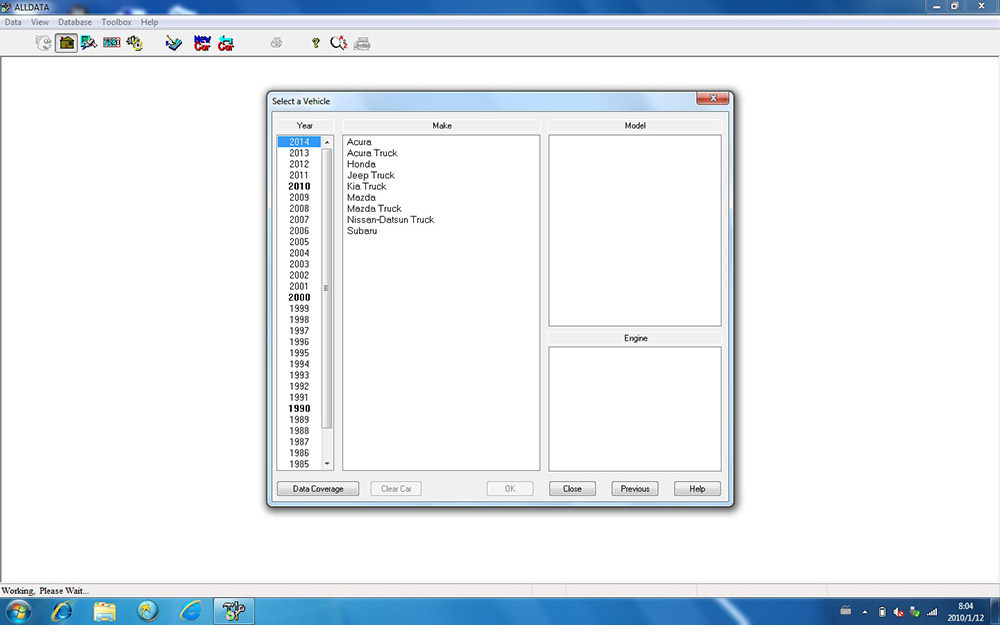
Task: Select year 2006 in the Year list
Action: point(299,231)
